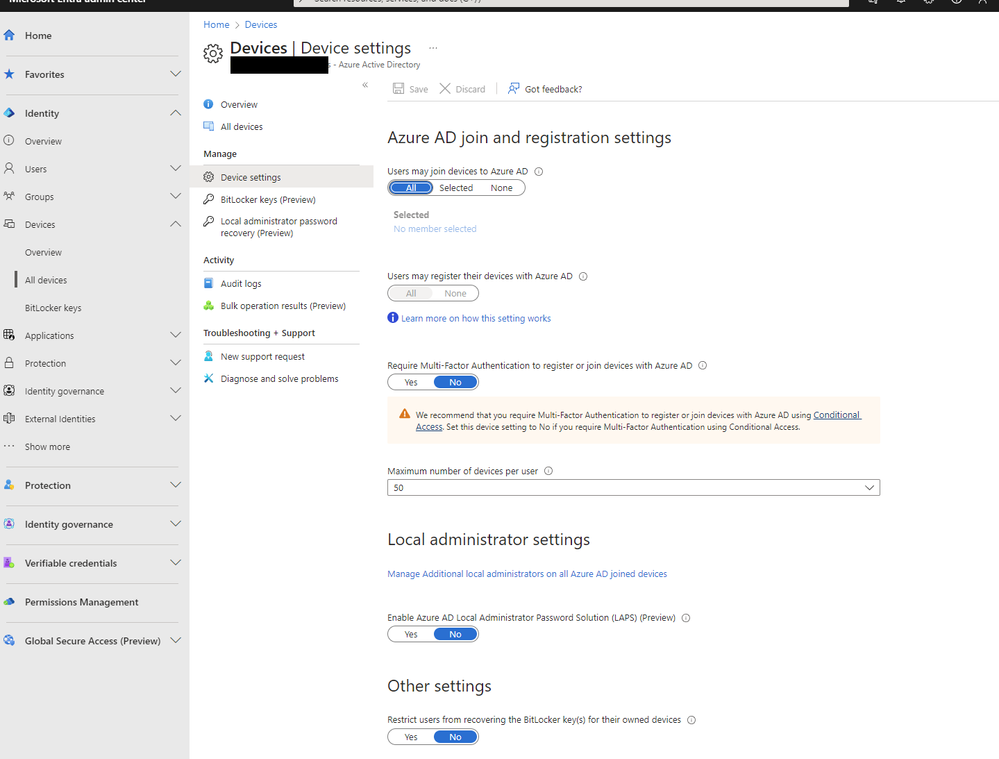The width and height of the screenshot is (999, 759).
Task: Click the Device settings gear icon in Manage
Action: tap(208, 177)
